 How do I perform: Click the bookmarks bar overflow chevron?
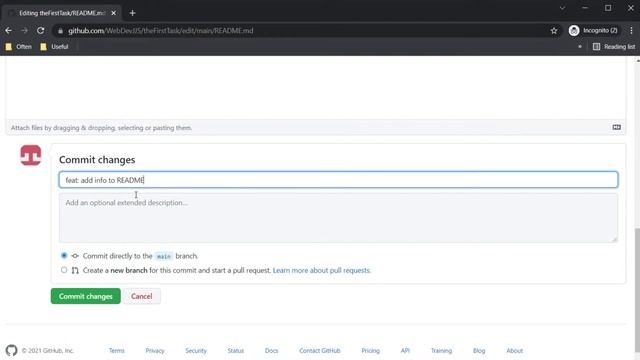pyautogui.click(x=580, y=47)
